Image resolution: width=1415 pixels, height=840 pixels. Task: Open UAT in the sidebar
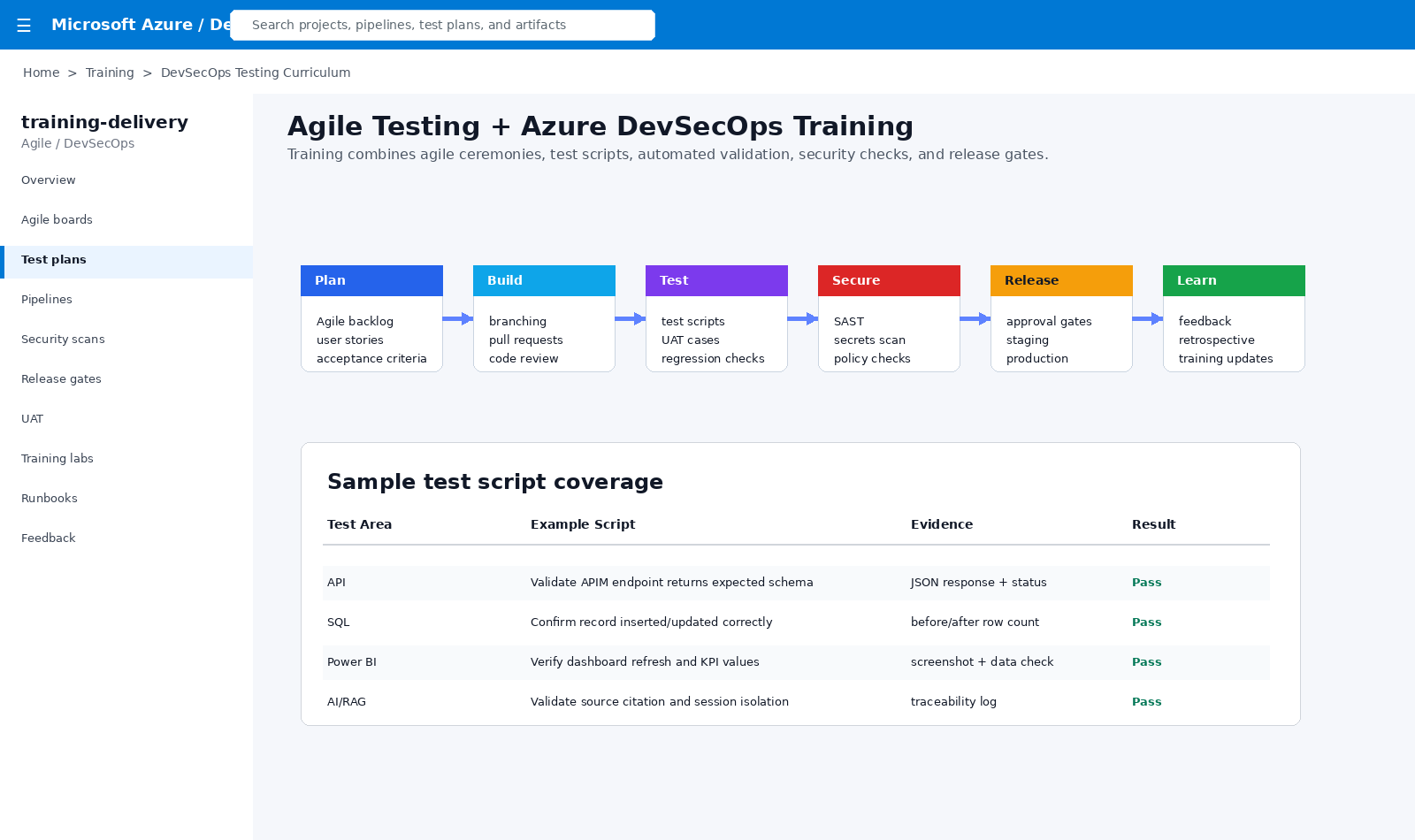click(x=126, y=419)
